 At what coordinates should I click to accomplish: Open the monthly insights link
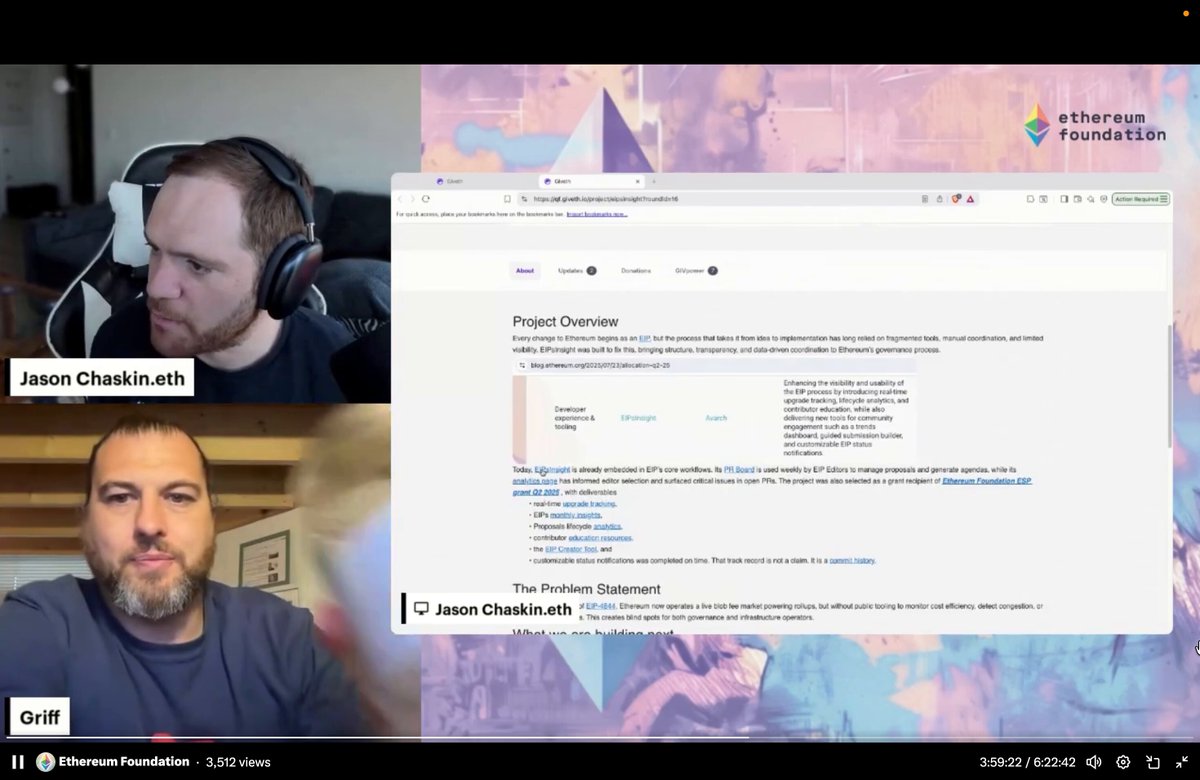tap(576, 515)
